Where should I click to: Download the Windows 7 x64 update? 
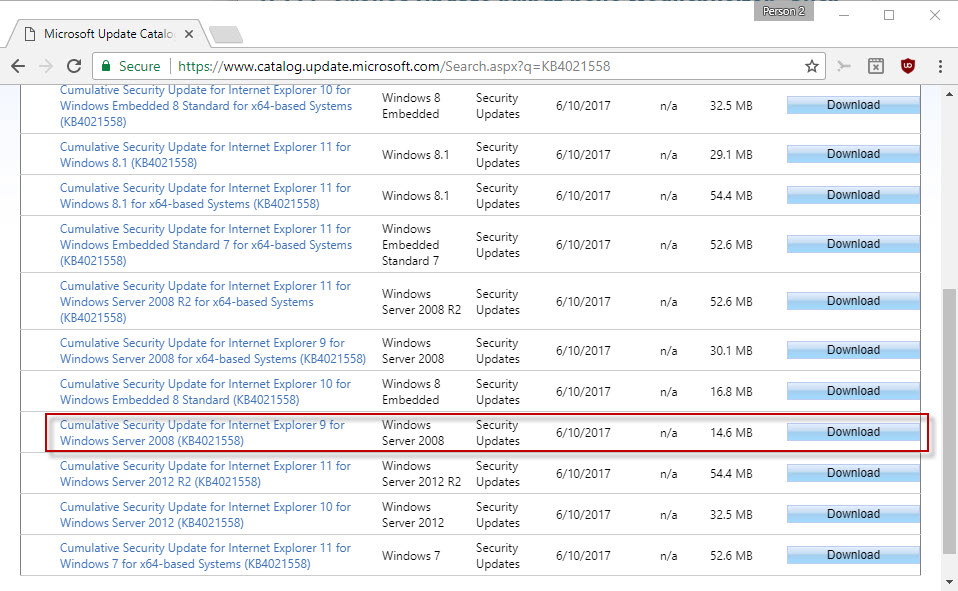pos(853,555)
